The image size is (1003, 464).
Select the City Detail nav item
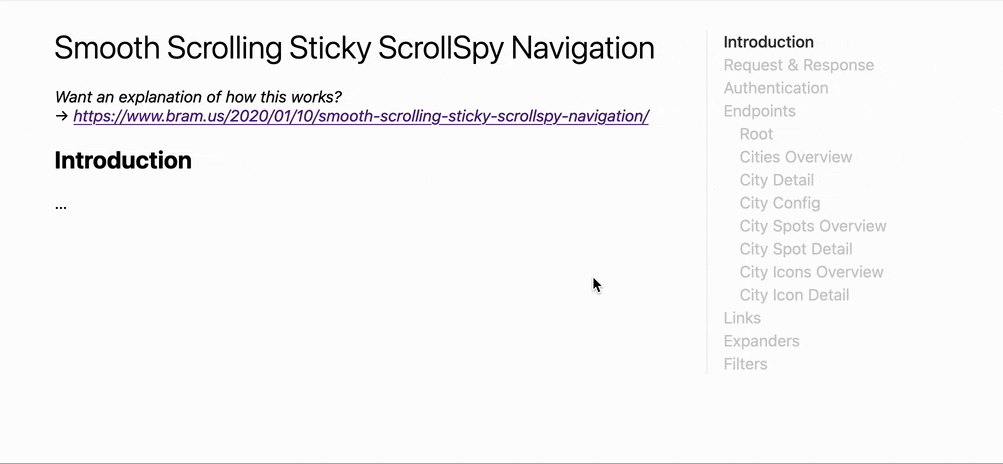click(776, 180)
